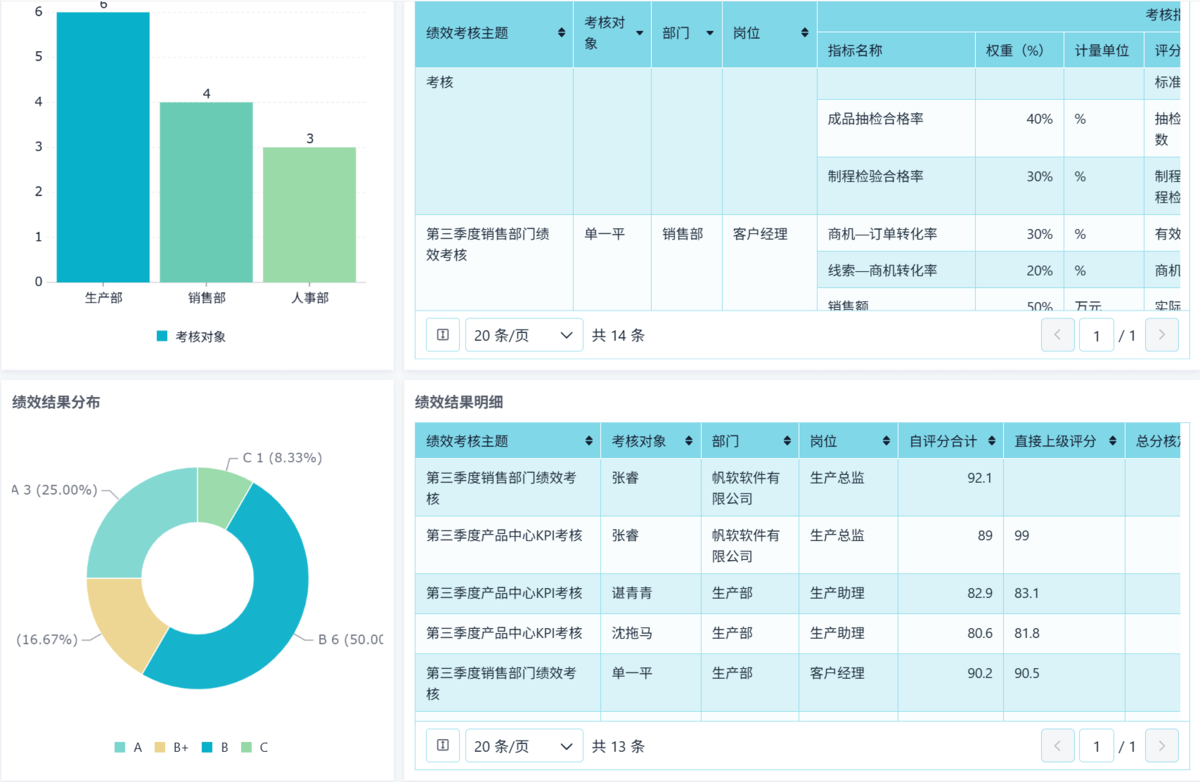Open column settings icon in 绩效结果明细 table footer
Viewport: 1200px width, 782px height.
tap(443, 746)
